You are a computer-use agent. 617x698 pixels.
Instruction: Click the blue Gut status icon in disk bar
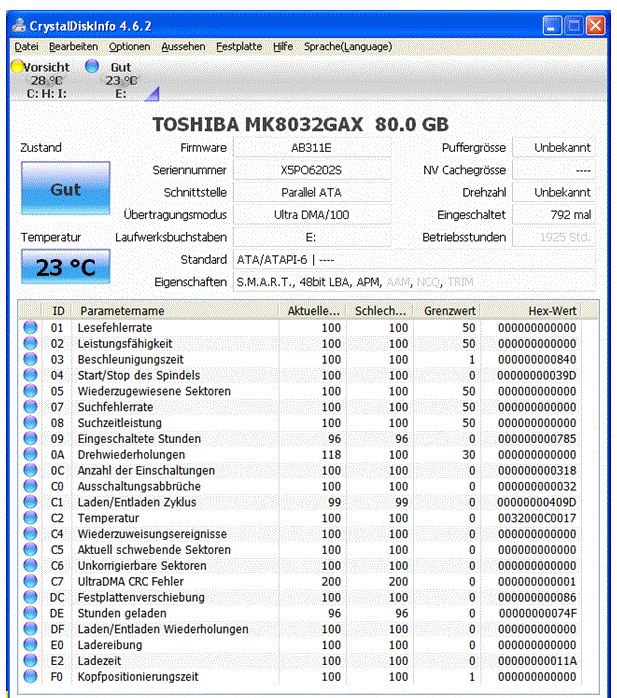pyautogui.click(x=92, y=66)
